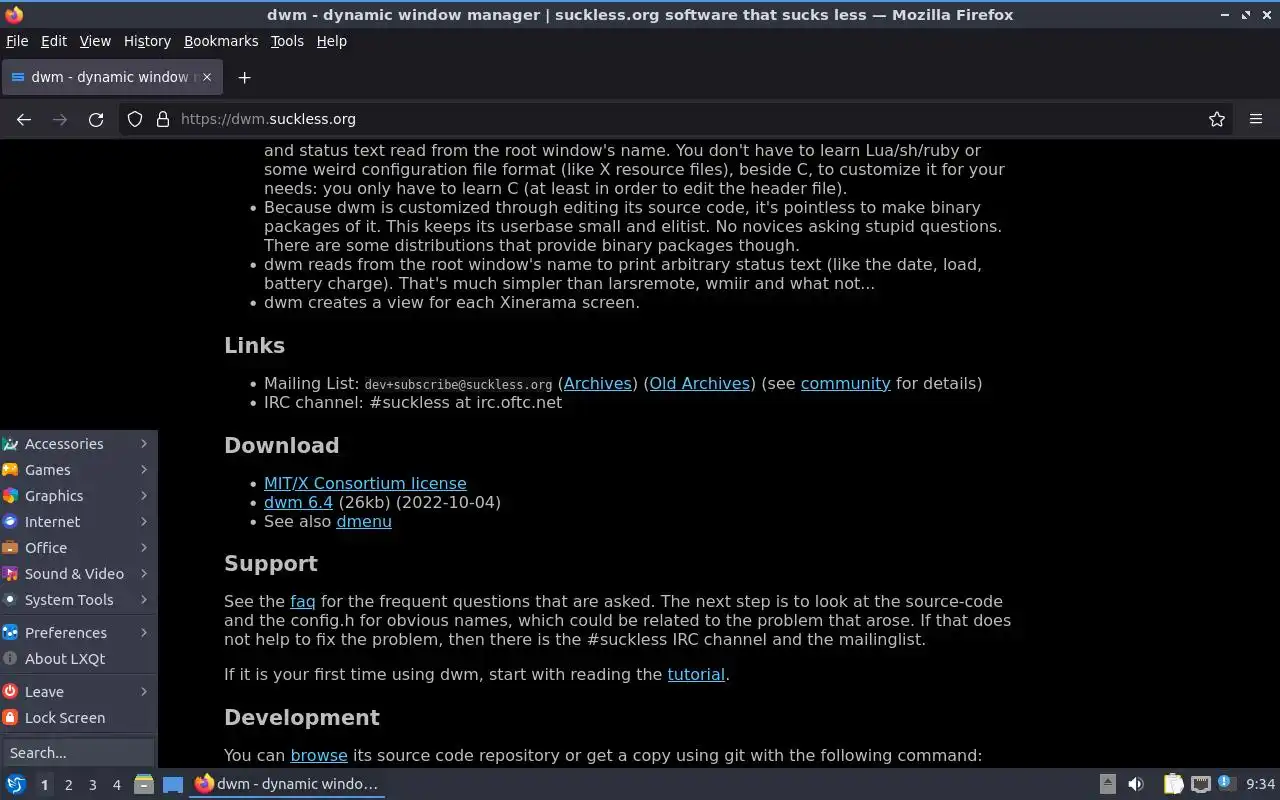Open the Help menu

(x=332, y=41)
